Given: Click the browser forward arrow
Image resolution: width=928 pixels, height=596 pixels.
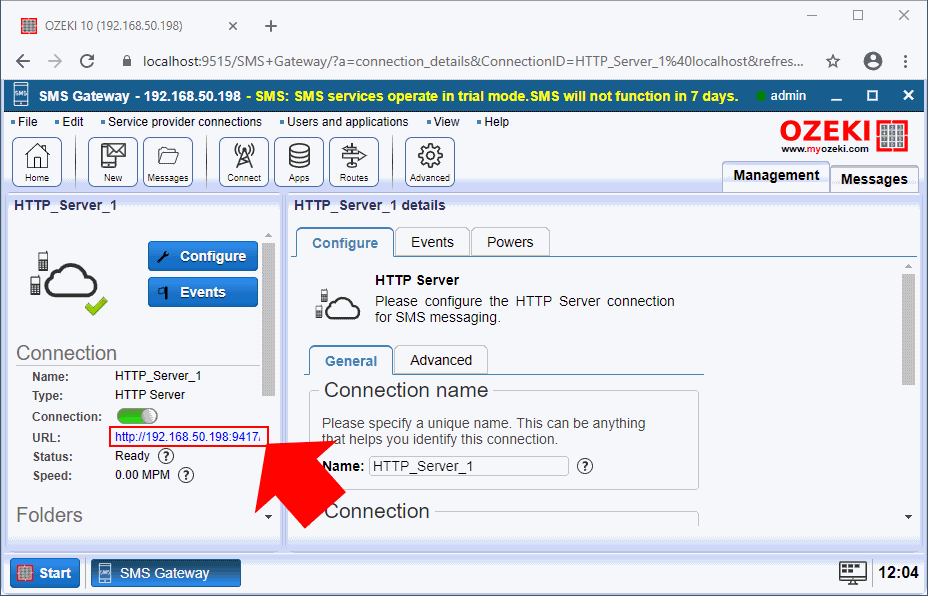Looking at the screenshot, I should coord(55,61).
